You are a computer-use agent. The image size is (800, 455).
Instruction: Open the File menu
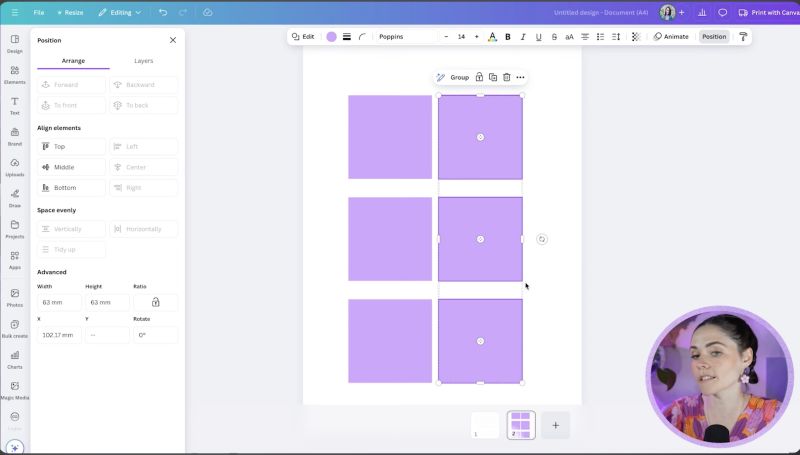click(x=39, y=12)
